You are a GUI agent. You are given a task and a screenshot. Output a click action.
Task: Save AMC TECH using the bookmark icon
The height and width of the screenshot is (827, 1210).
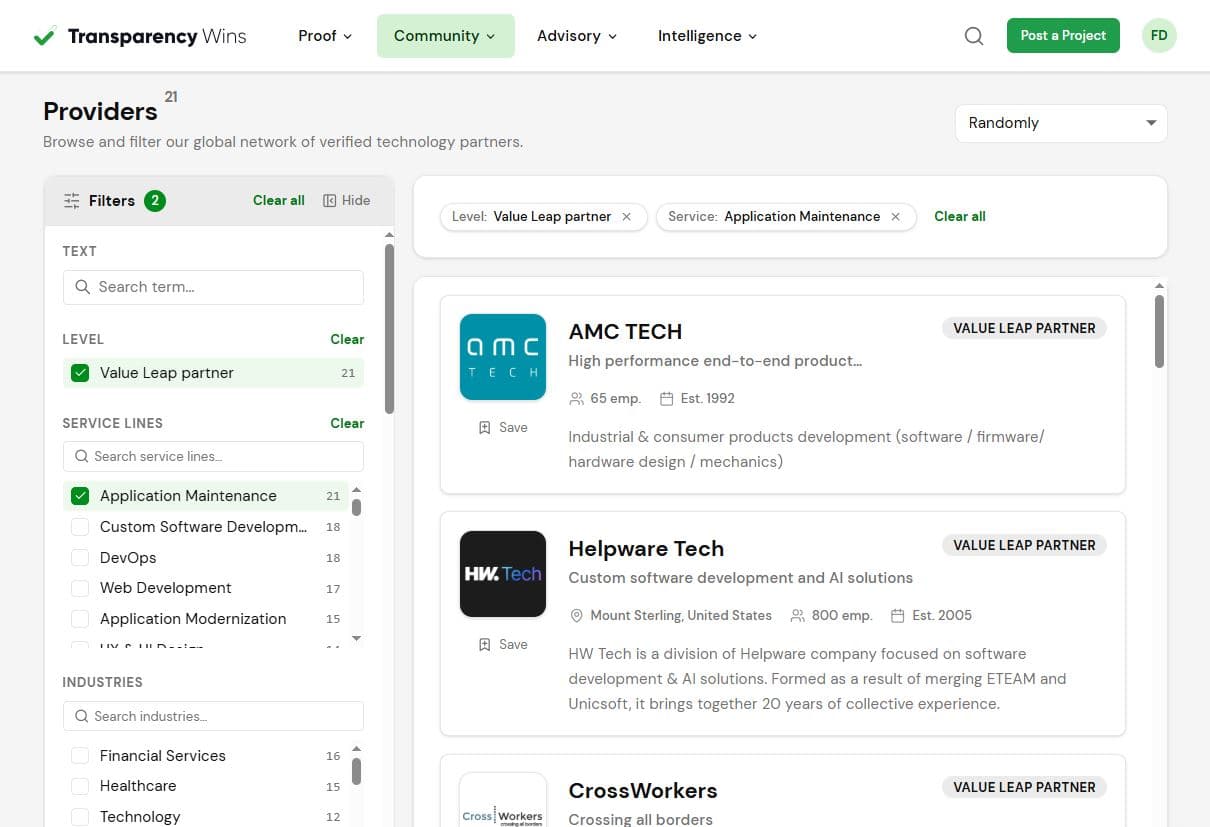tap(487, 427)
